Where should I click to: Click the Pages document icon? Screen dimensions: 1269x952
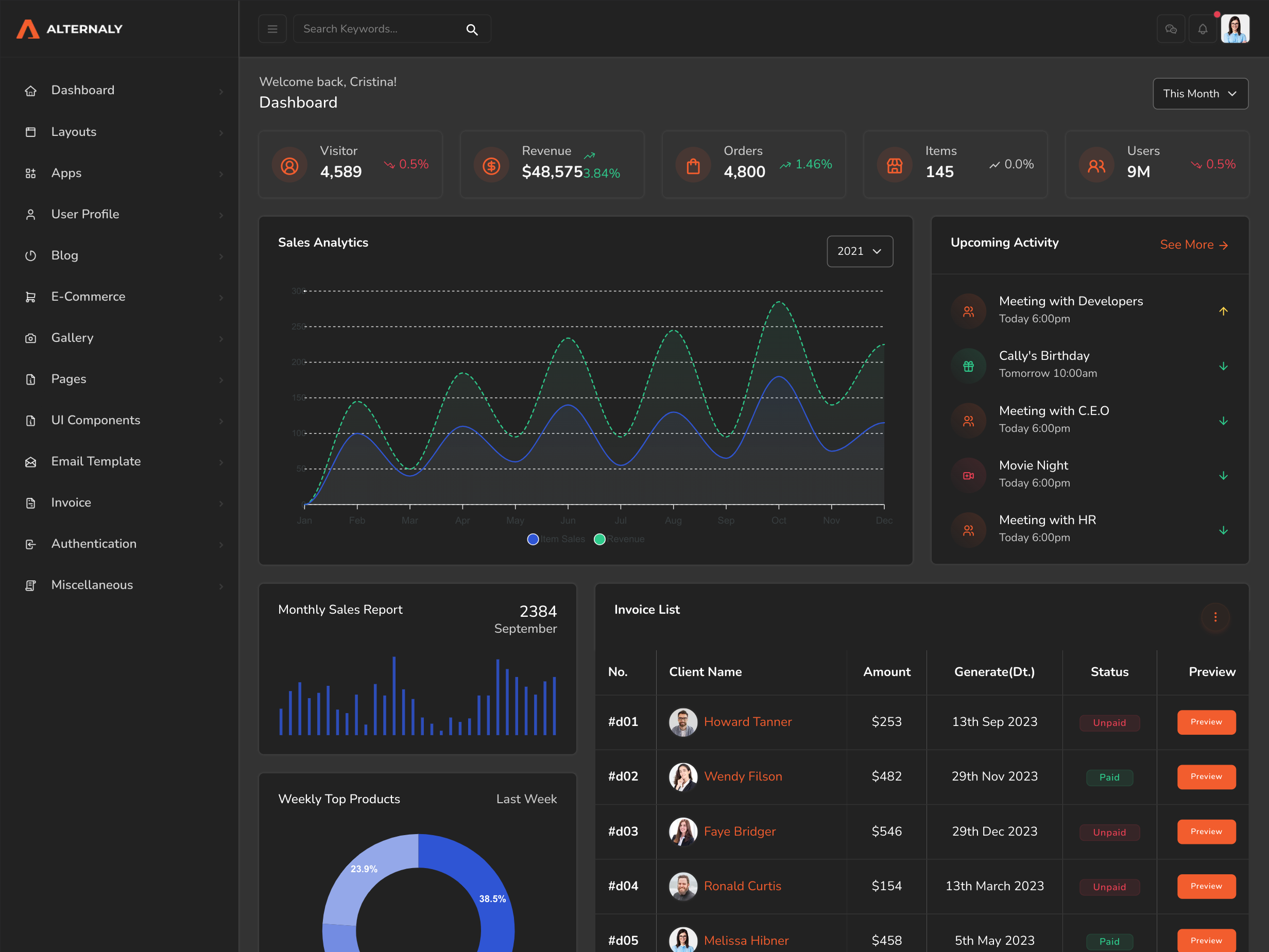[x=31, y=379]
